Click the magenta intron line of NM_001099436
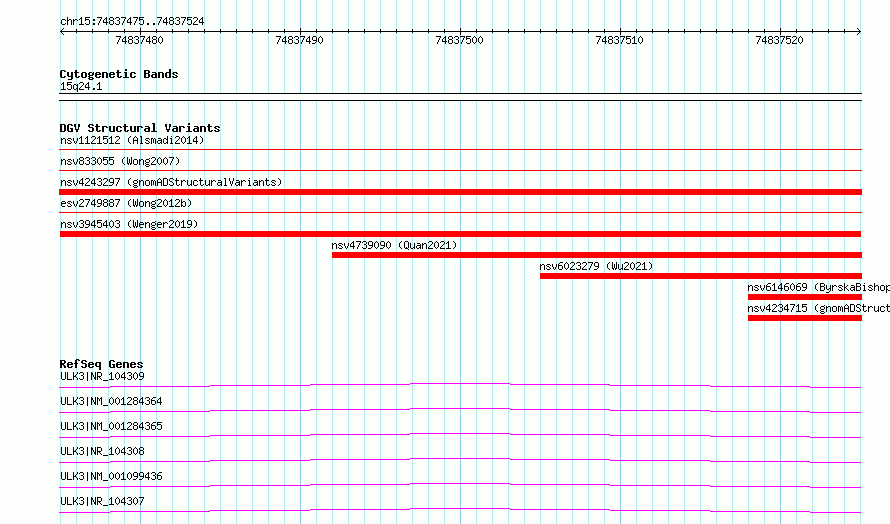 coord(460,484)
